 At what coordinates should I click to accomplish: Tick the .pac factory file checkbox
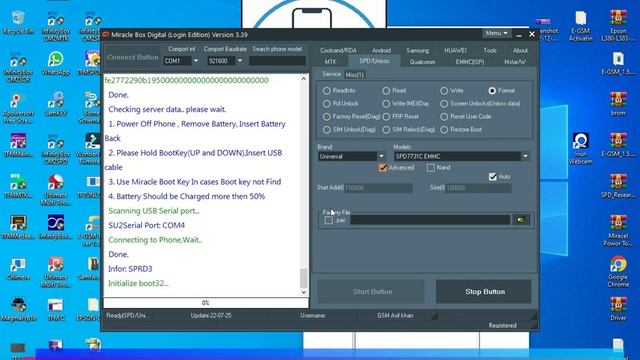click(329, 220)
